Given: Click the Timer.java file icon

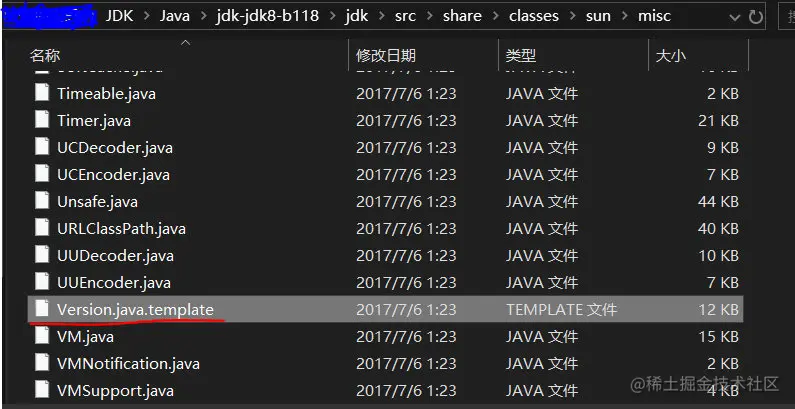Looking at the screenshot, I should [x=42, y=121].
